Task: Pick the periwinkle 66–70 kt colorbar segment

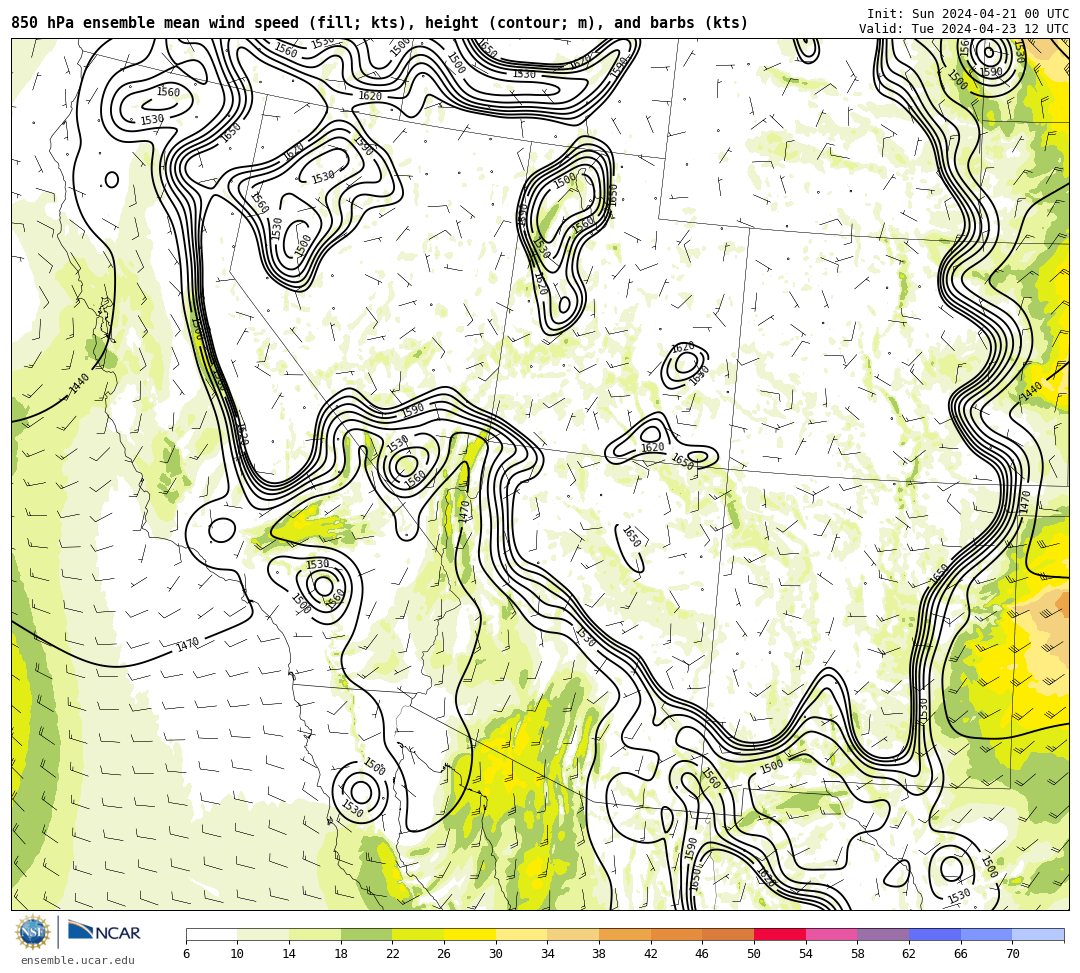Action: (986, 934)
